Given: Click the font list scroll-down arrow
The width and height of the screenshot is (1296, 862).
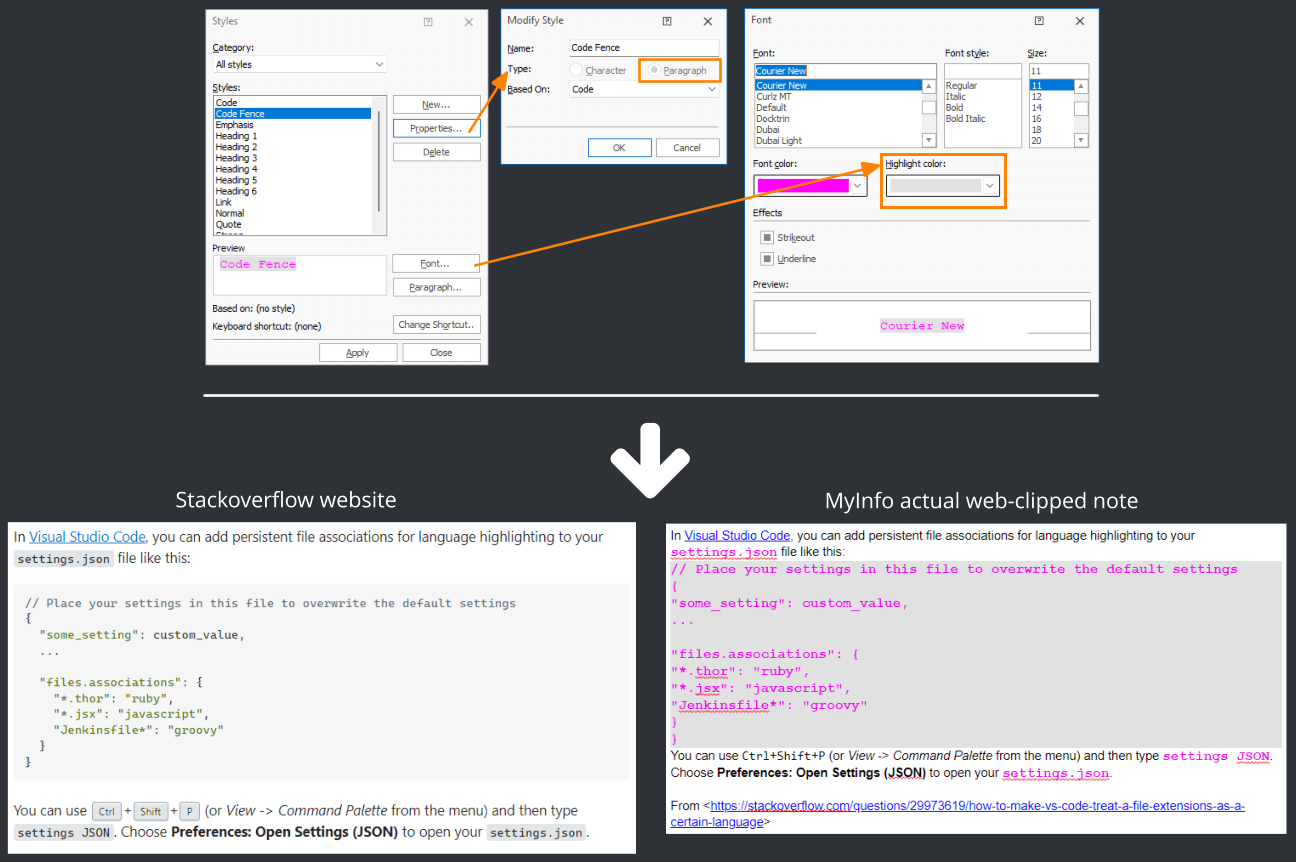Looking at the screenshot, I should 928,141.
